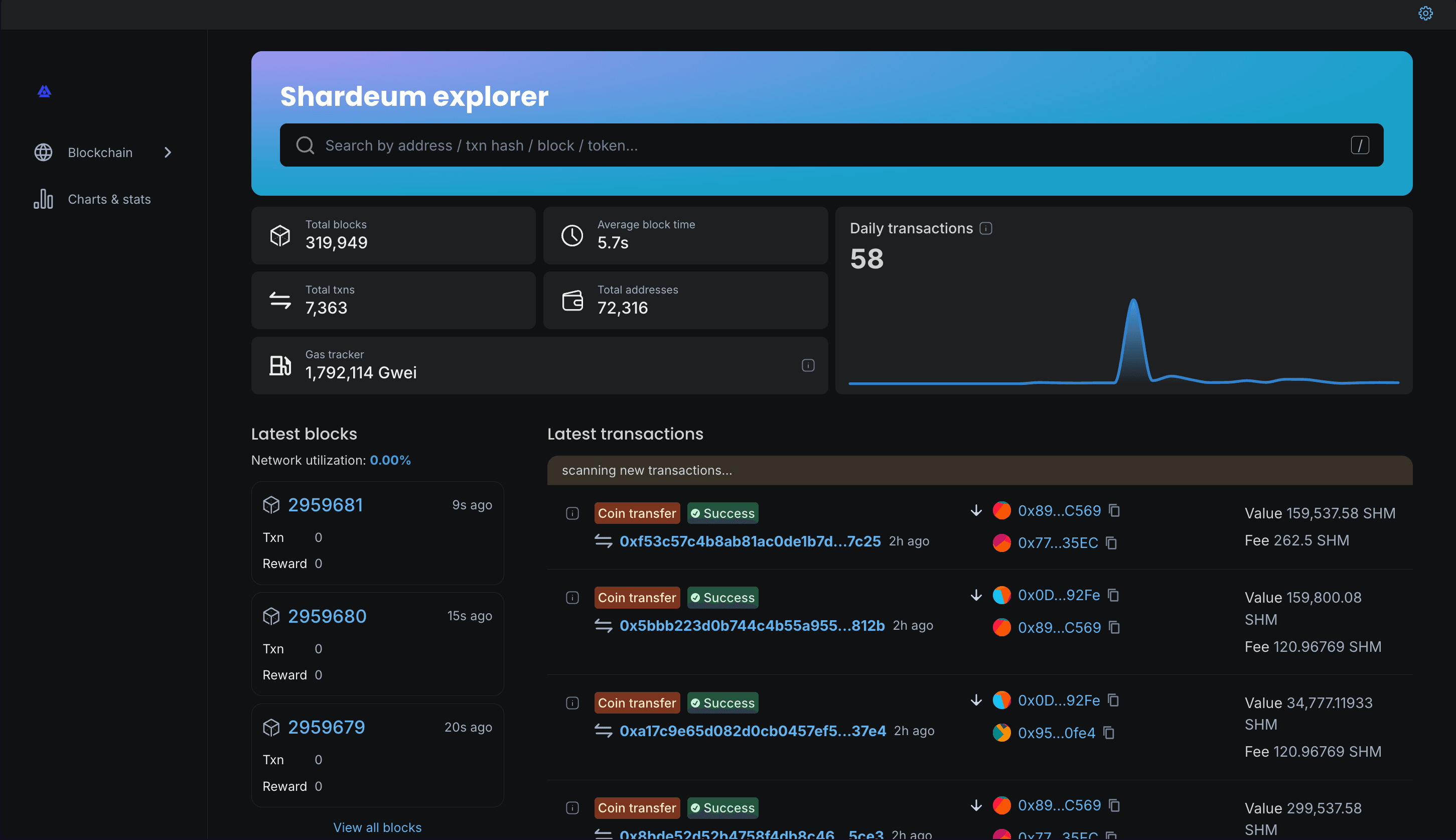Copy address 0x89...C569 using its copy icon
This screenshot has width=1456, height=840.
(x=1114, y=511)
